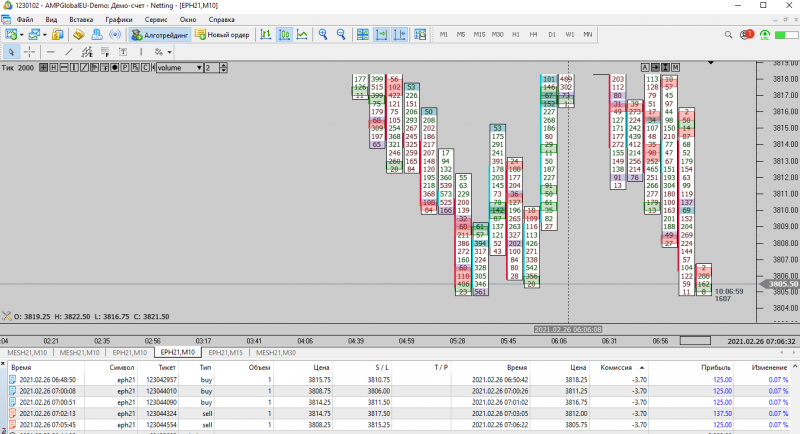The image size is (800, 434).
Task: Select the crosshair tool
Action: coord(30,52)
